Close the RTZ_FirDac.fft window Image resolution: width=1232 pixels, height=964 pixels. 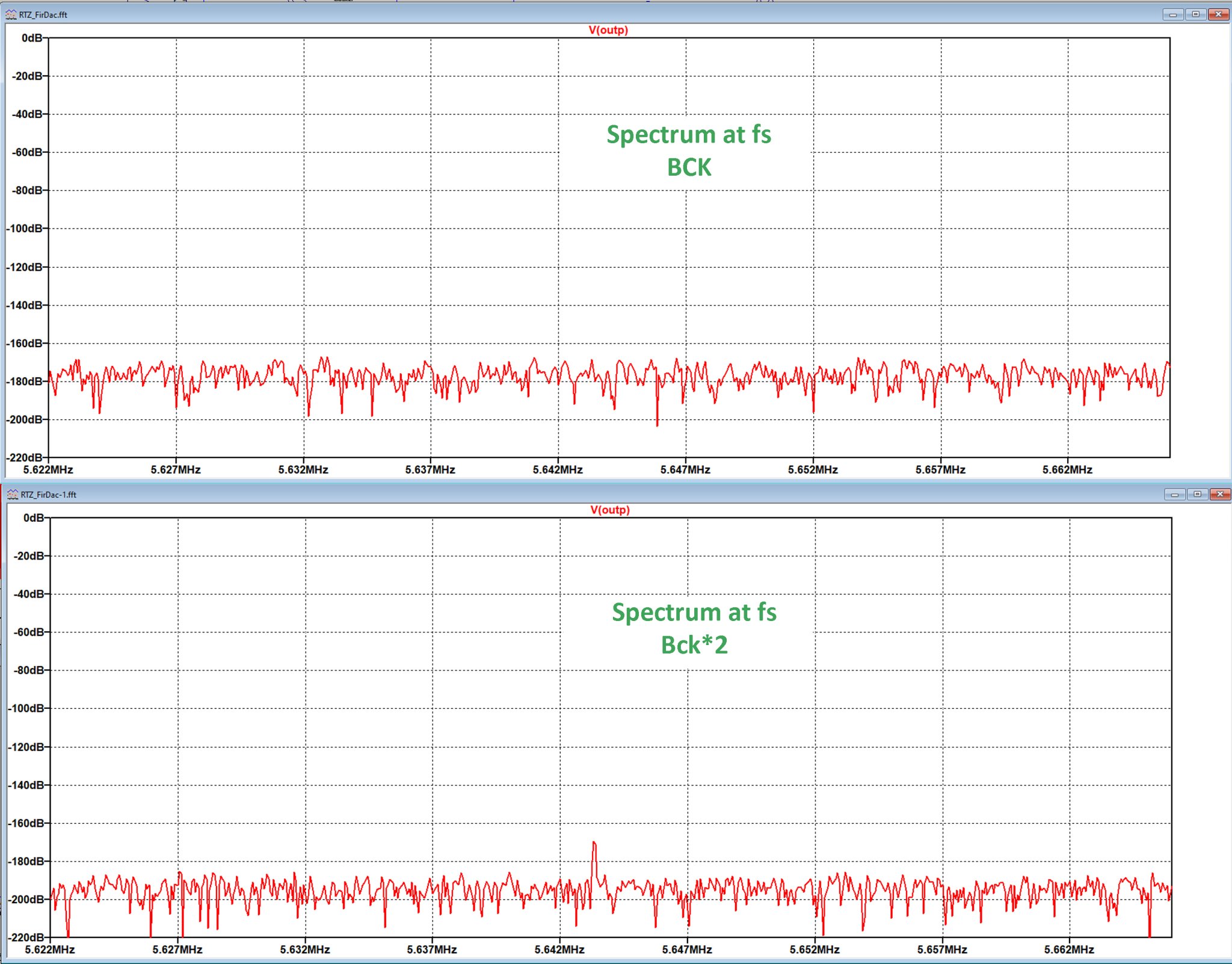pyautogui.click(x=1218, y=14)
